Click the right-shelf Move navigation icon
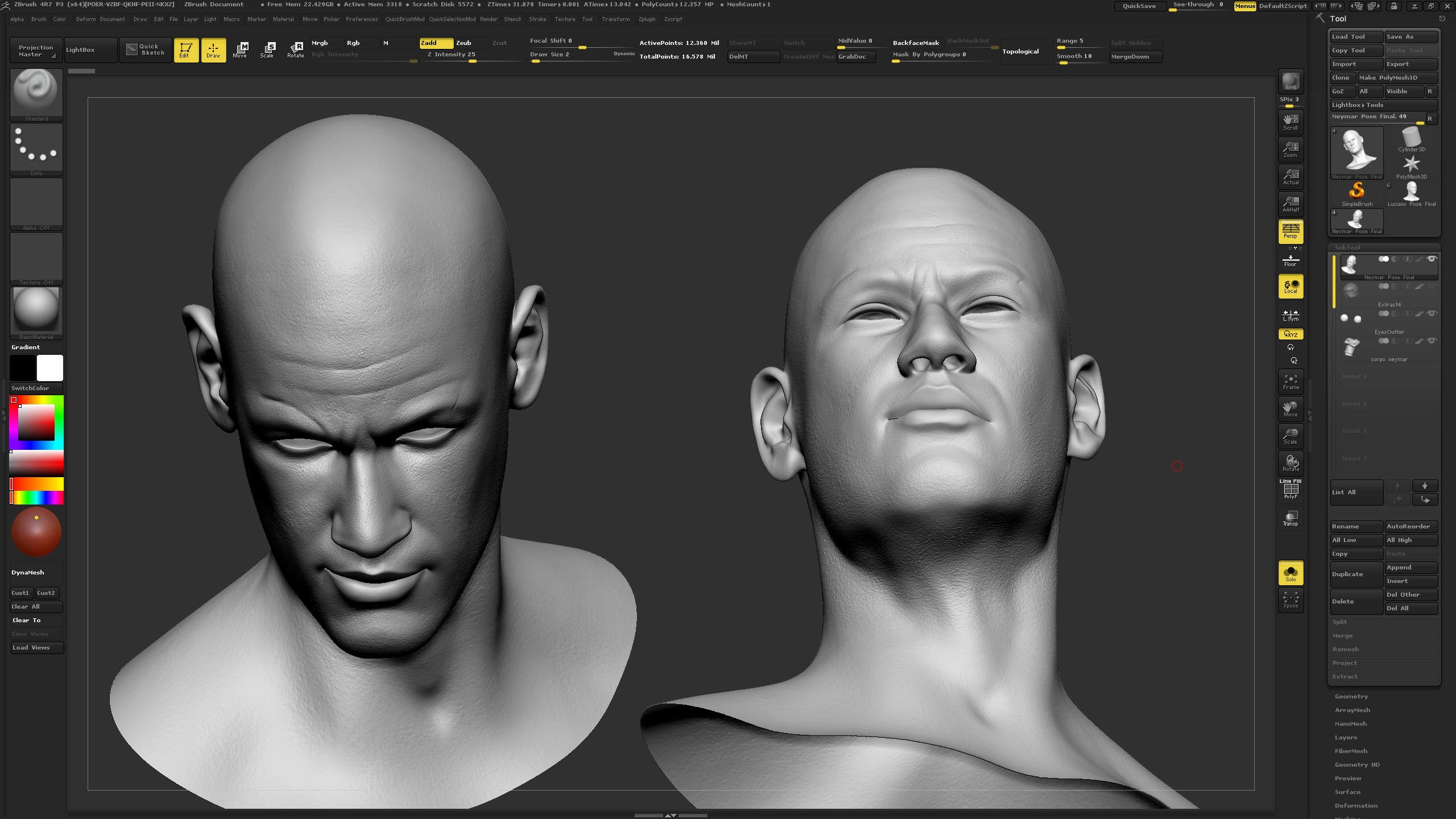 (x=1290, y=409)
